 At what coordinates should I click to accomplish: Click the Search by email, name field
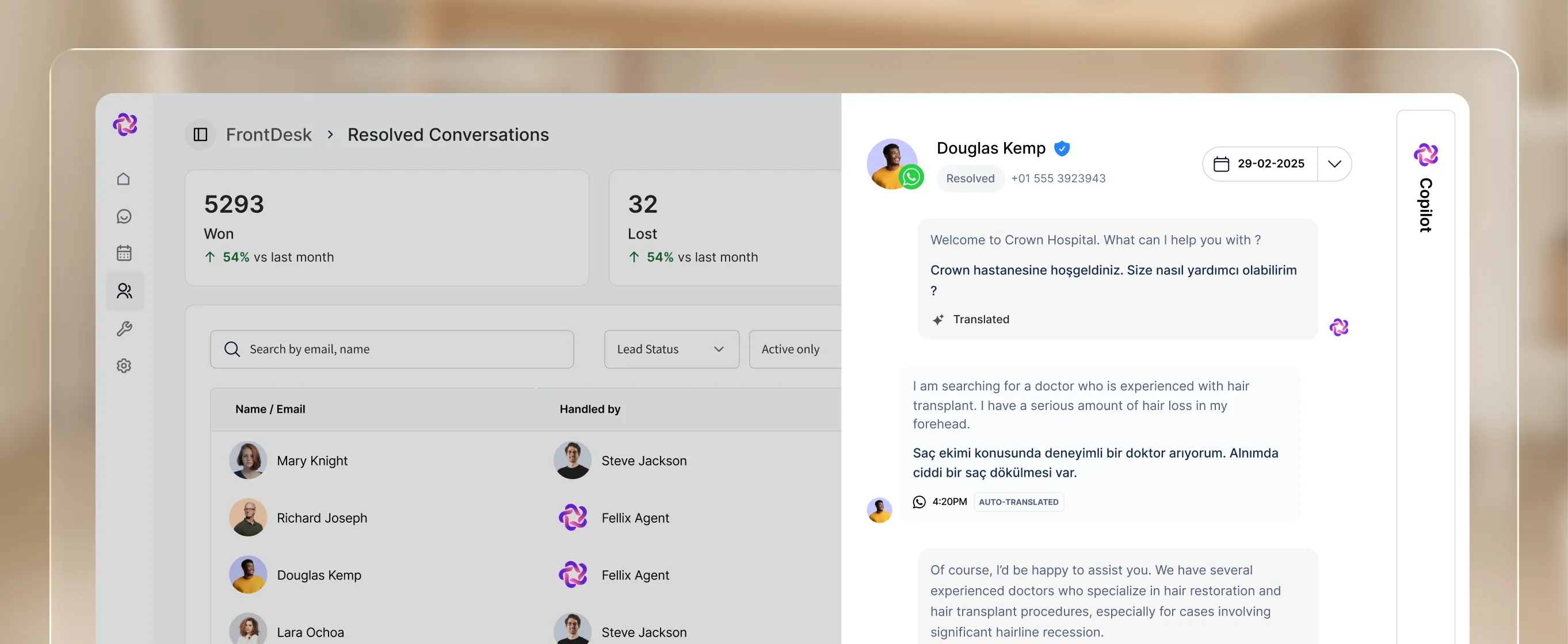click(x=392, y=349)
